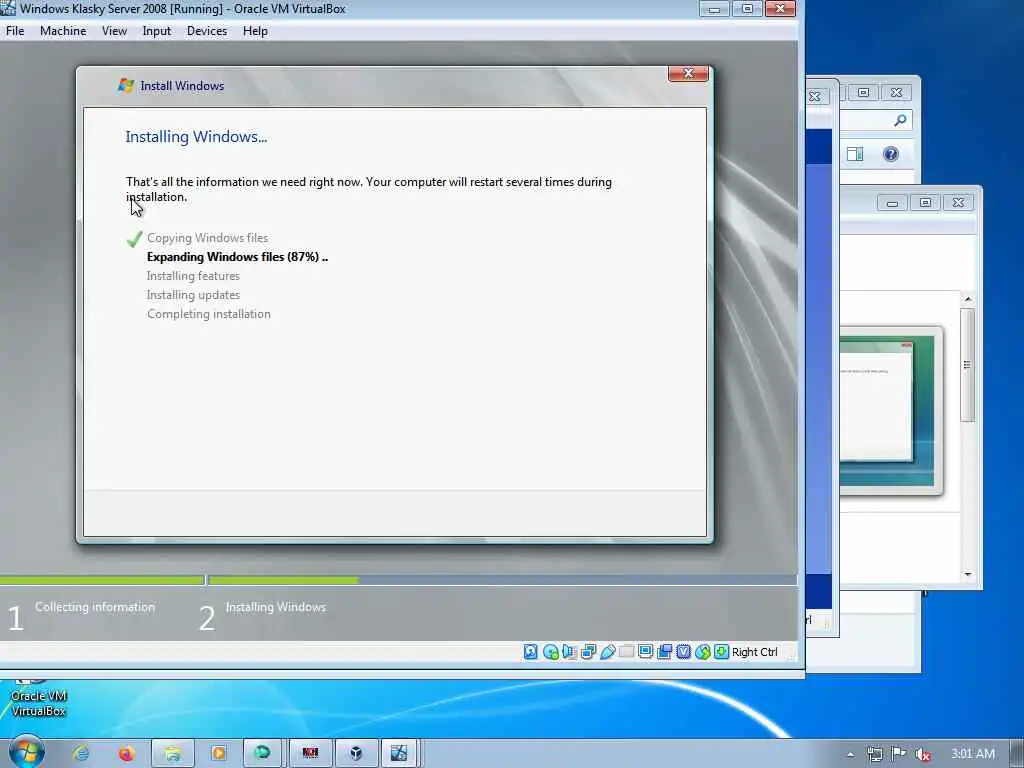Viewport: 1024px width, 768px height.
Task: Click the stage 2 'Installing Windows' label
Action: pos(276,607)
